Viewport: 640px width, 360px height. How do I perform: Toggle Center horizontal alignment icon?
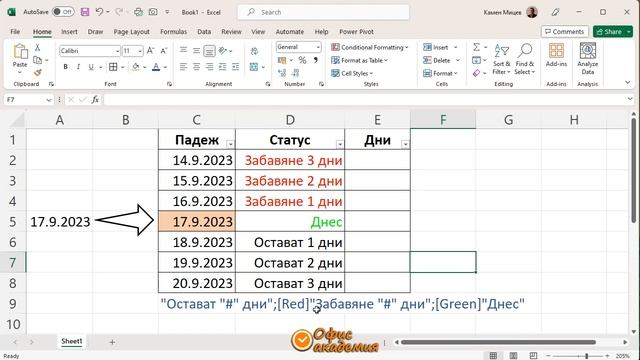coord(196,67)
